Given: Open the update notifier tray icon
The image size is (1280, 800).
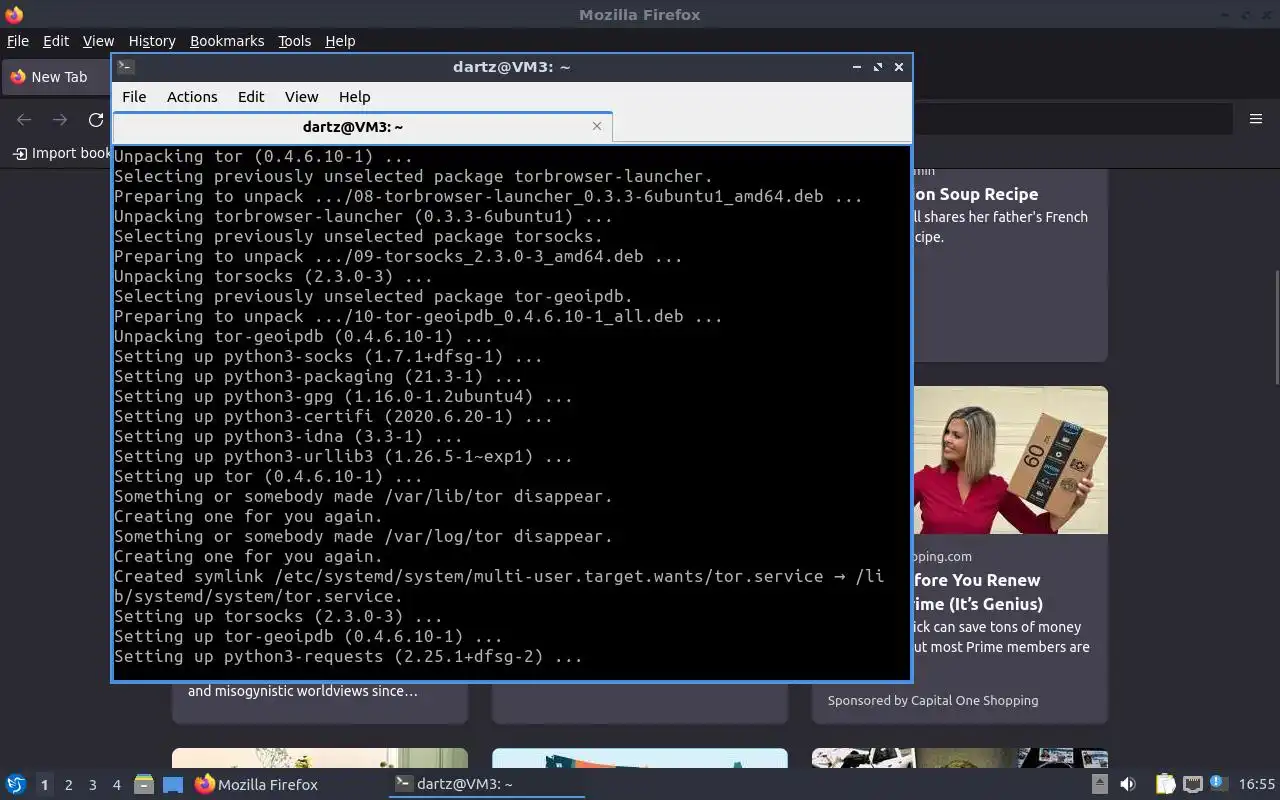Looking at the screenshot, I should pyautogui.click(x=1218, y=783).
